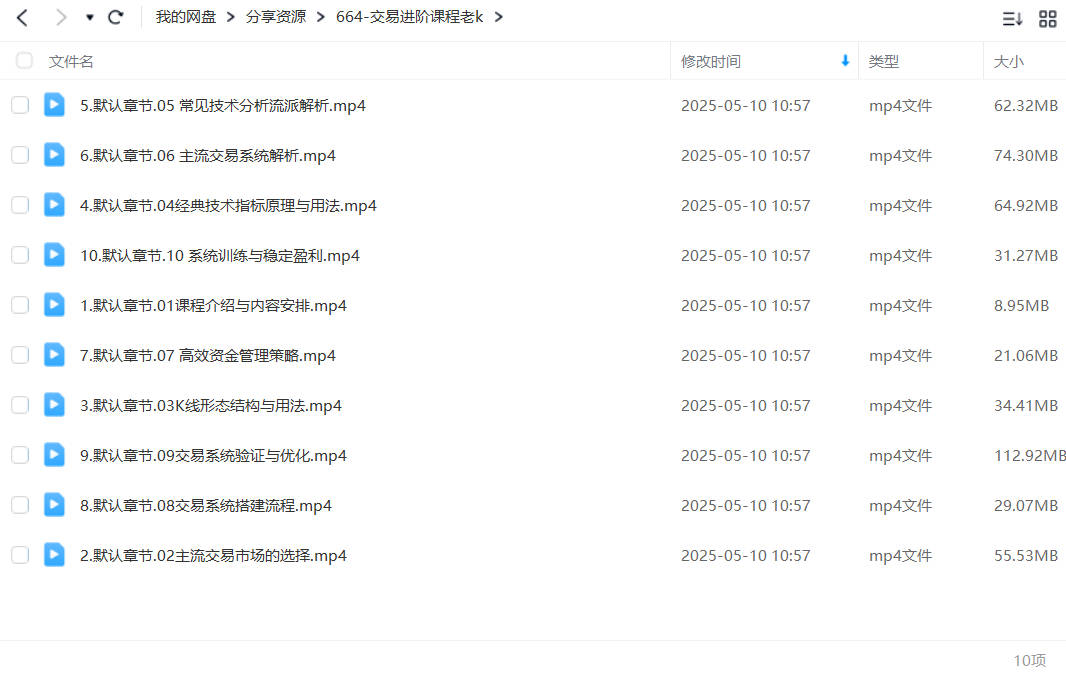Click mp4文件 type in the 21.06MB row
This screenshot has height=673, width=1066.
pyautogui.click(x=900, y=356)
